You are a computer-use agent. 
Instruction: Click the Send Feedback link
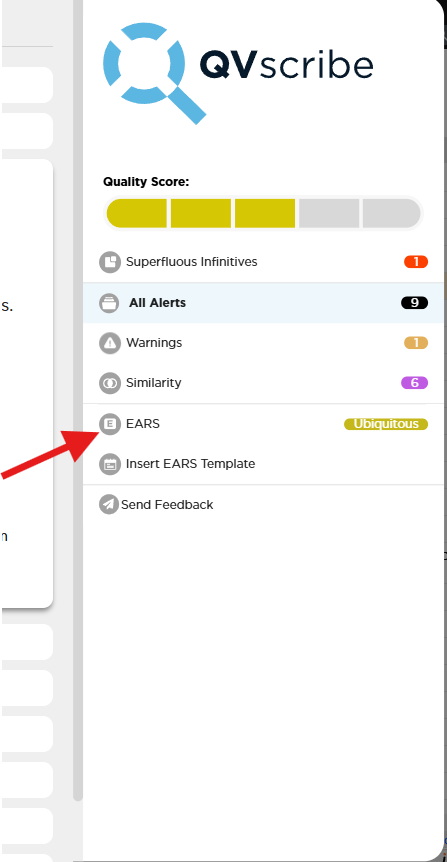(167, 505)
